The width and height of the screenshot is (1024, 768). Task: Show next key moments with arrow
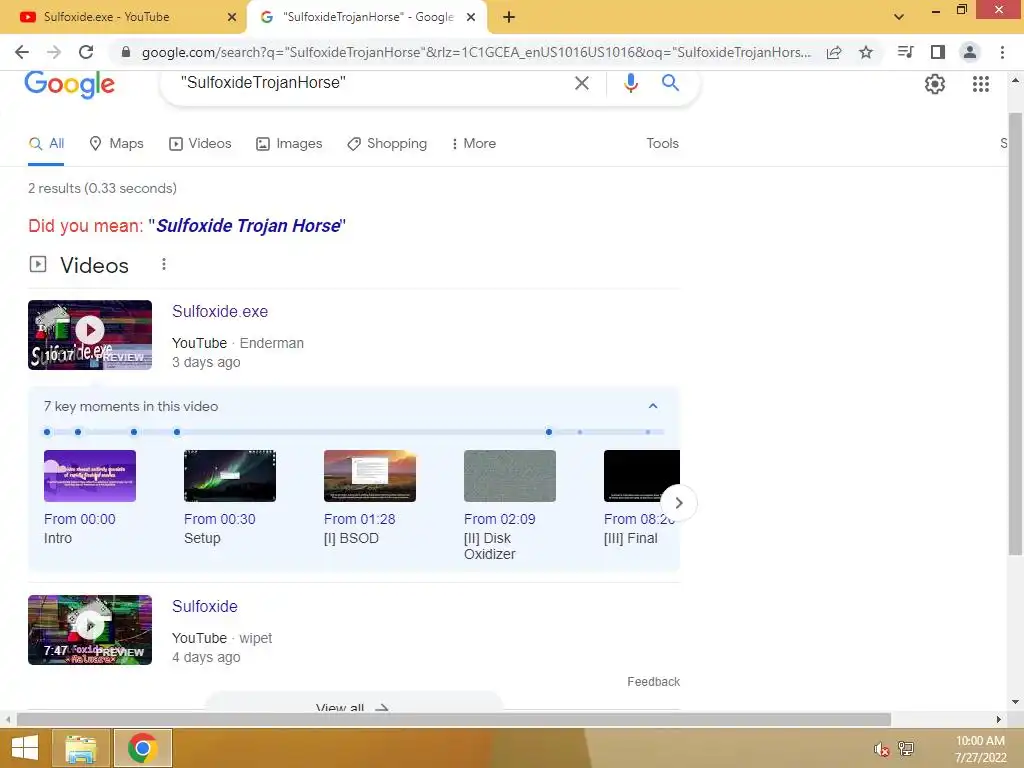tap(679, 504)
